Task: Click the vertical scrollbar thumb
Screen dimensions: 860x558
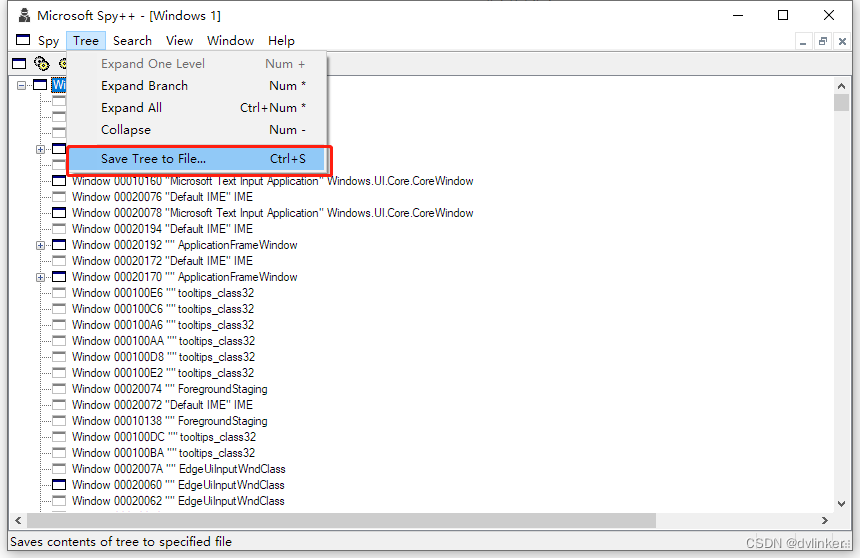Action: click(841, 103)
